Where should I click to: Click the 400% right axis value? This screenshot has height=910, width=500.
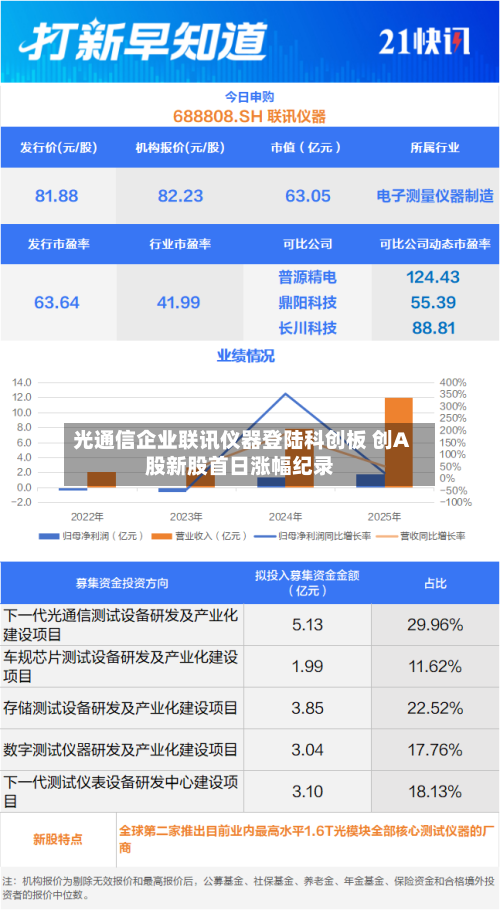click(x=453, y=382)
